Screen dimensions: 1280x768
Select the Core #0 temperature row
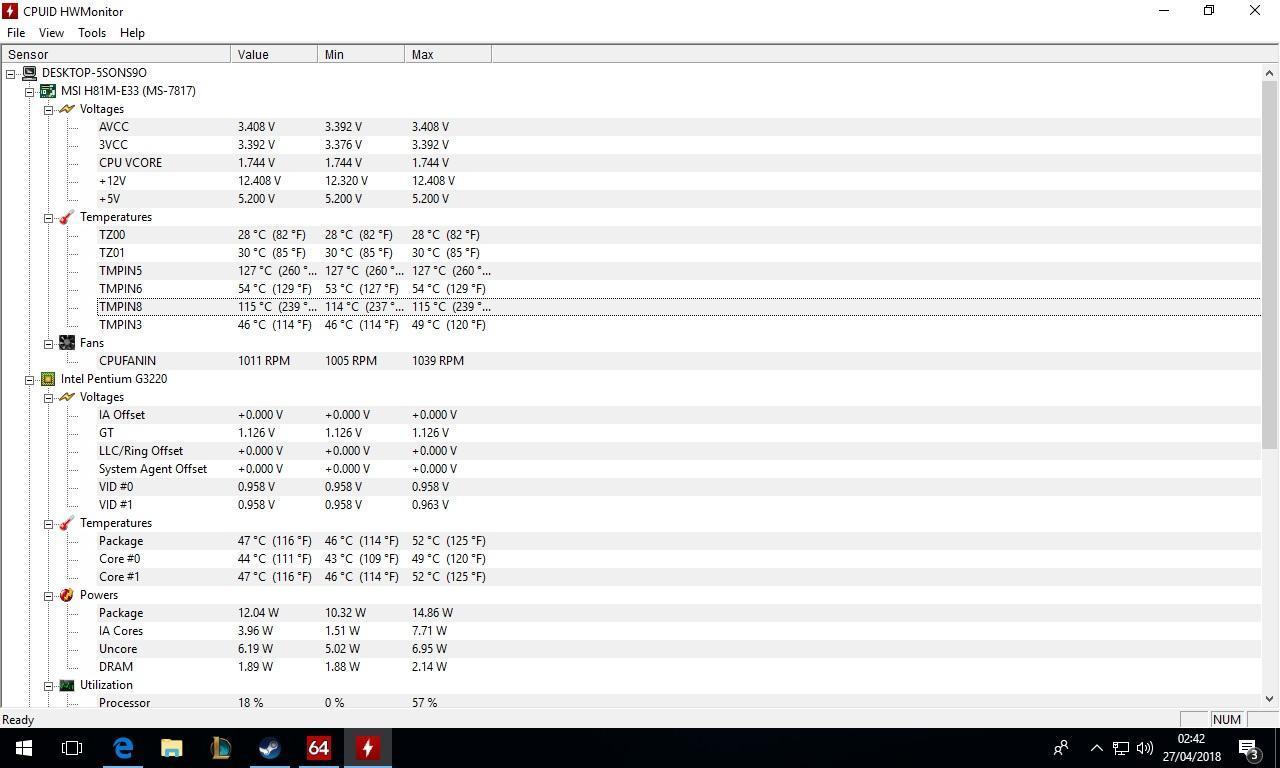[679, 559]
